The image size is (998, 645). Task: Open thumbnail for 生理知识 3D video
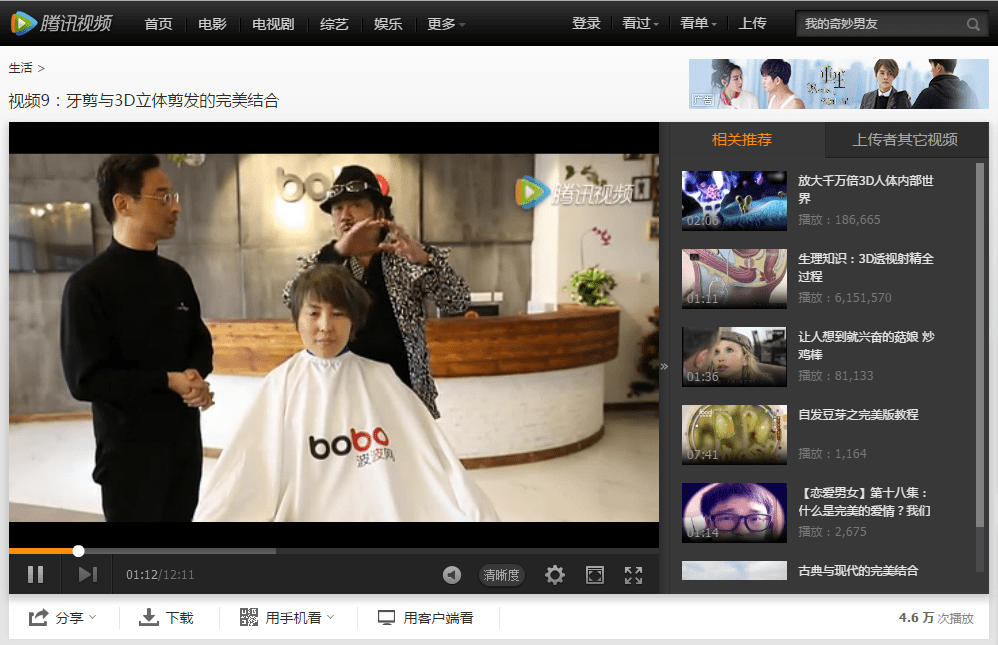pyautogui.click(x=734, y=278)
